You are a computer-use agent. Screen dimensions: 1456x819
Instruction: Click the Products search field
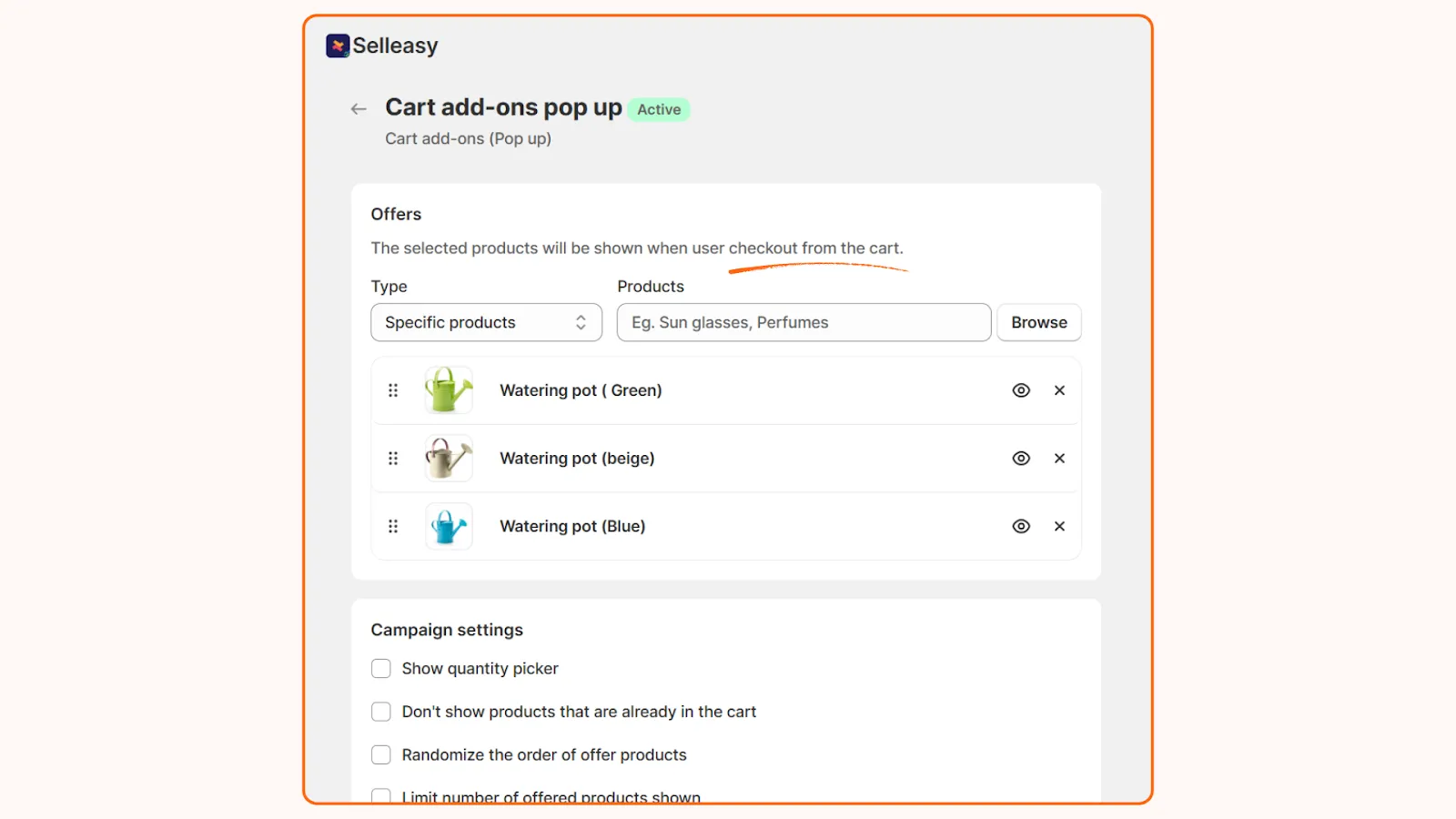(804, 322)
